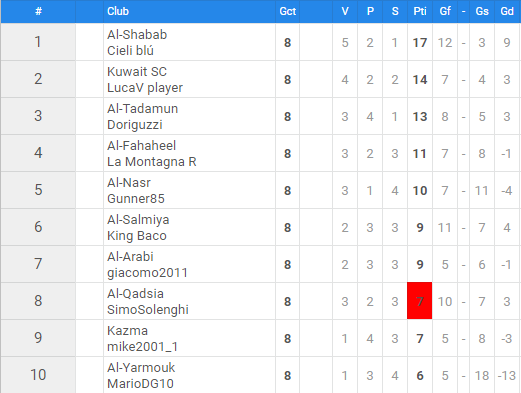521x393 pixels.
Task: Click the red highlighted points cell
Action: (x=420, y=301)
